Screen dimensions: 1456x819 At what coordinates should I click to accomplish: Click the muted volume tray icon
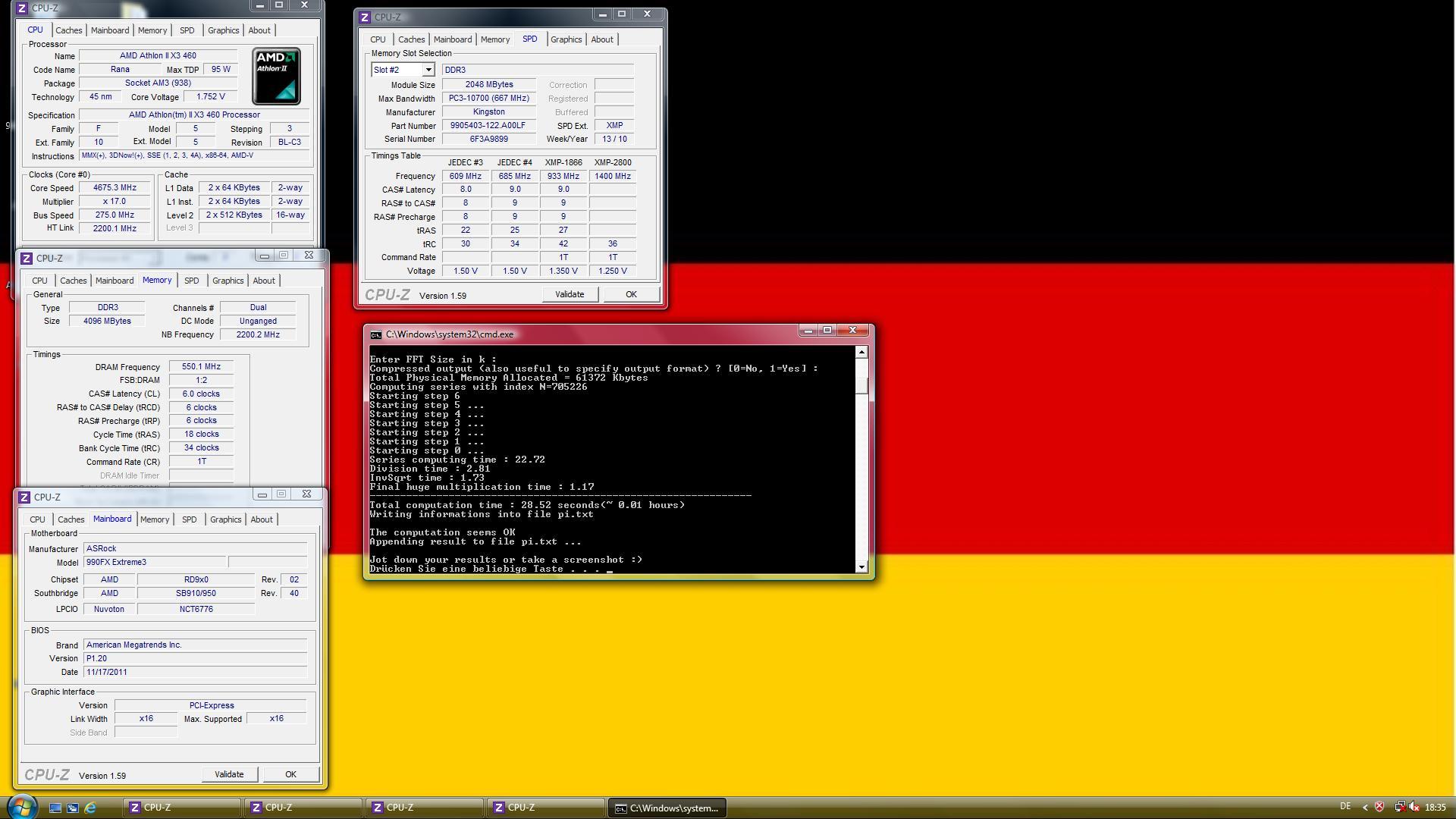[1414, 807]
